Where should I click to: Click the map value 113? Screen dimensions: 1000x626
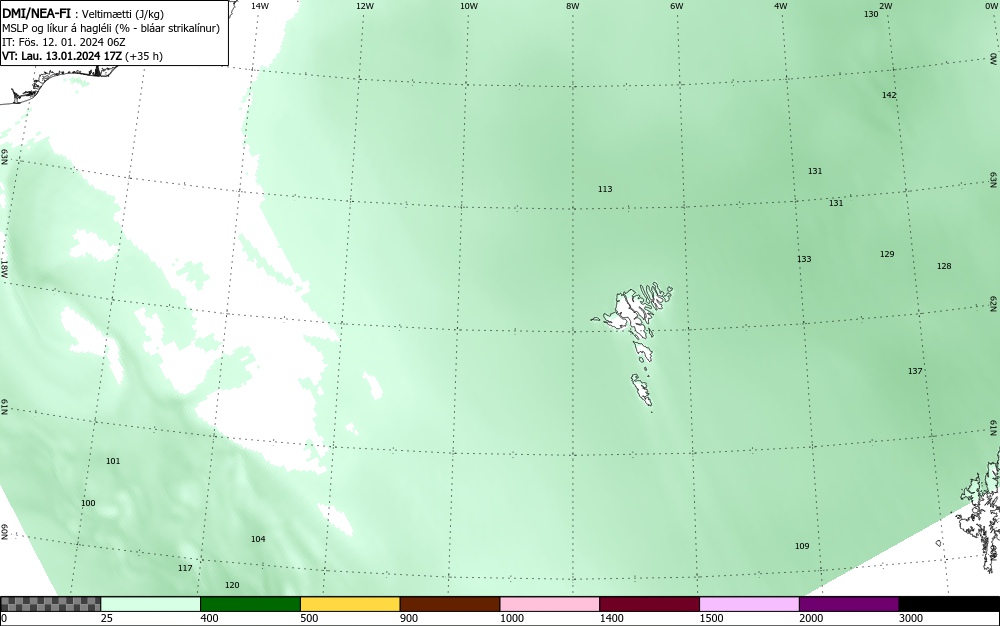605,189
